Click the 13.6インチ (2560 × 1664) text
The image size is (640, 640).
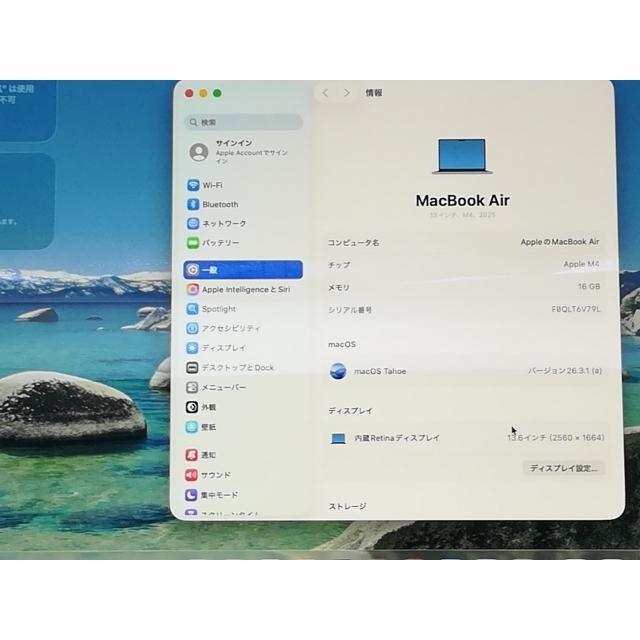(x=556, y=438)
